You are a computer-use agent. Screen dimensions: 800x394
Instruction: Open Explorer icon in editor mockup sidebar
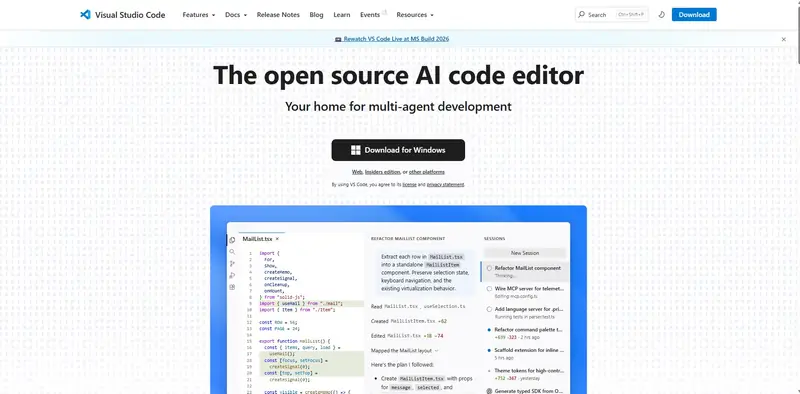232,240
